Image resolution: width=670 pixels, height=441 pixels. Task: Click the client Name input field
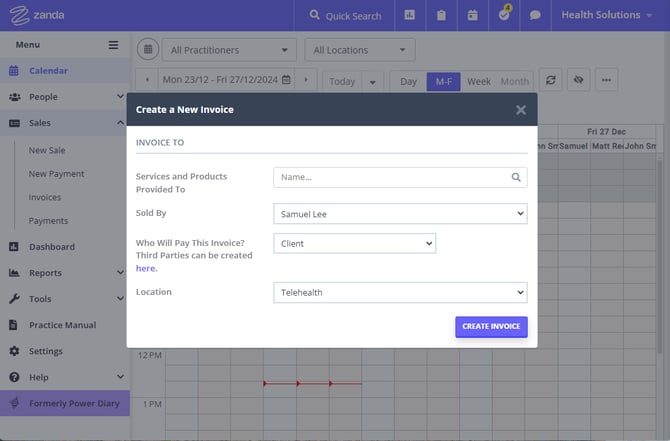coord(390,177)
